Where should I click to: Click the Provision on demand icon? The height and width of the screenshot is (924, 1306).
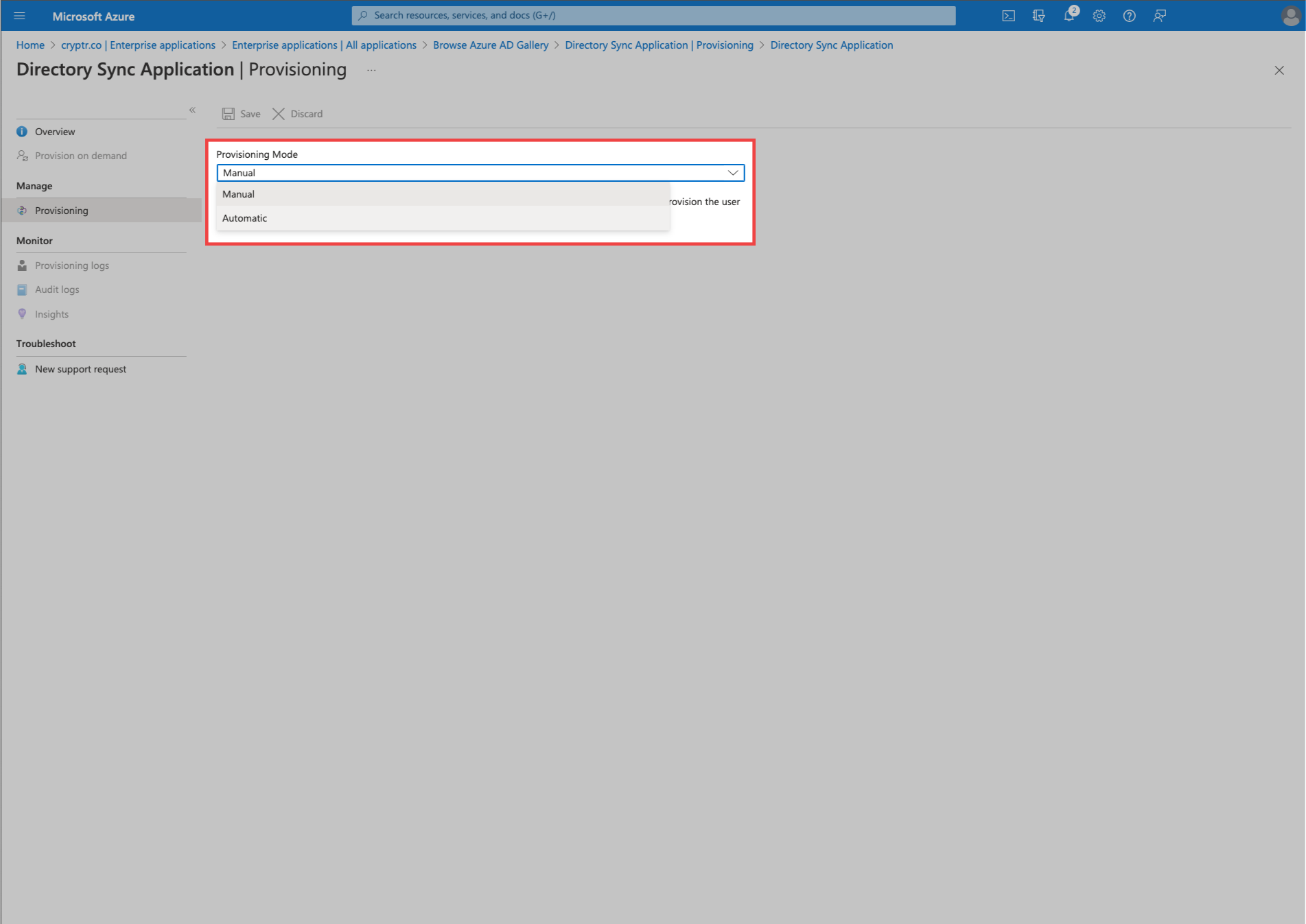(x=22, y=156)
